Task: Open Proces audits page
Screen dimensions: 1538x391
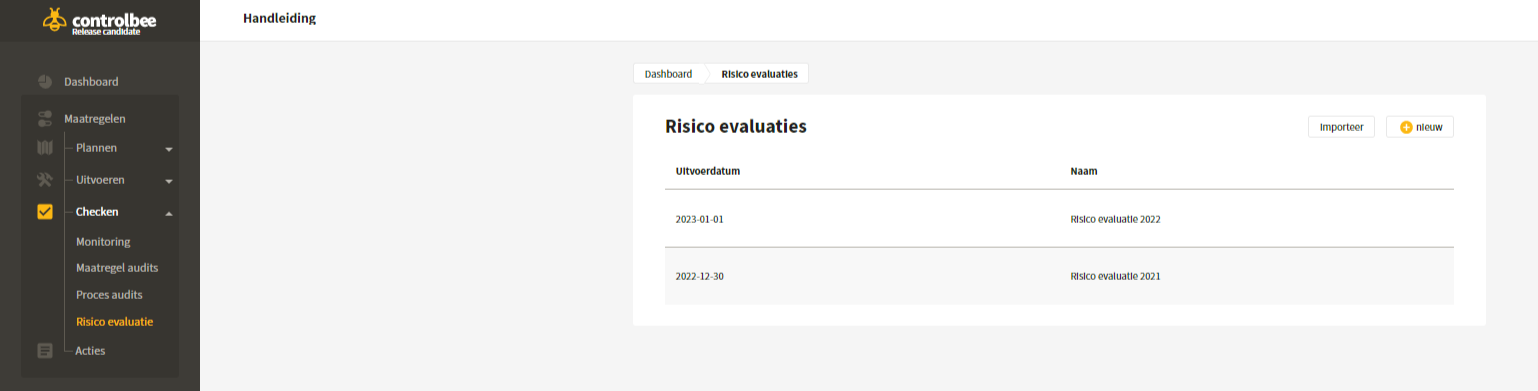Action: (109, 295)
